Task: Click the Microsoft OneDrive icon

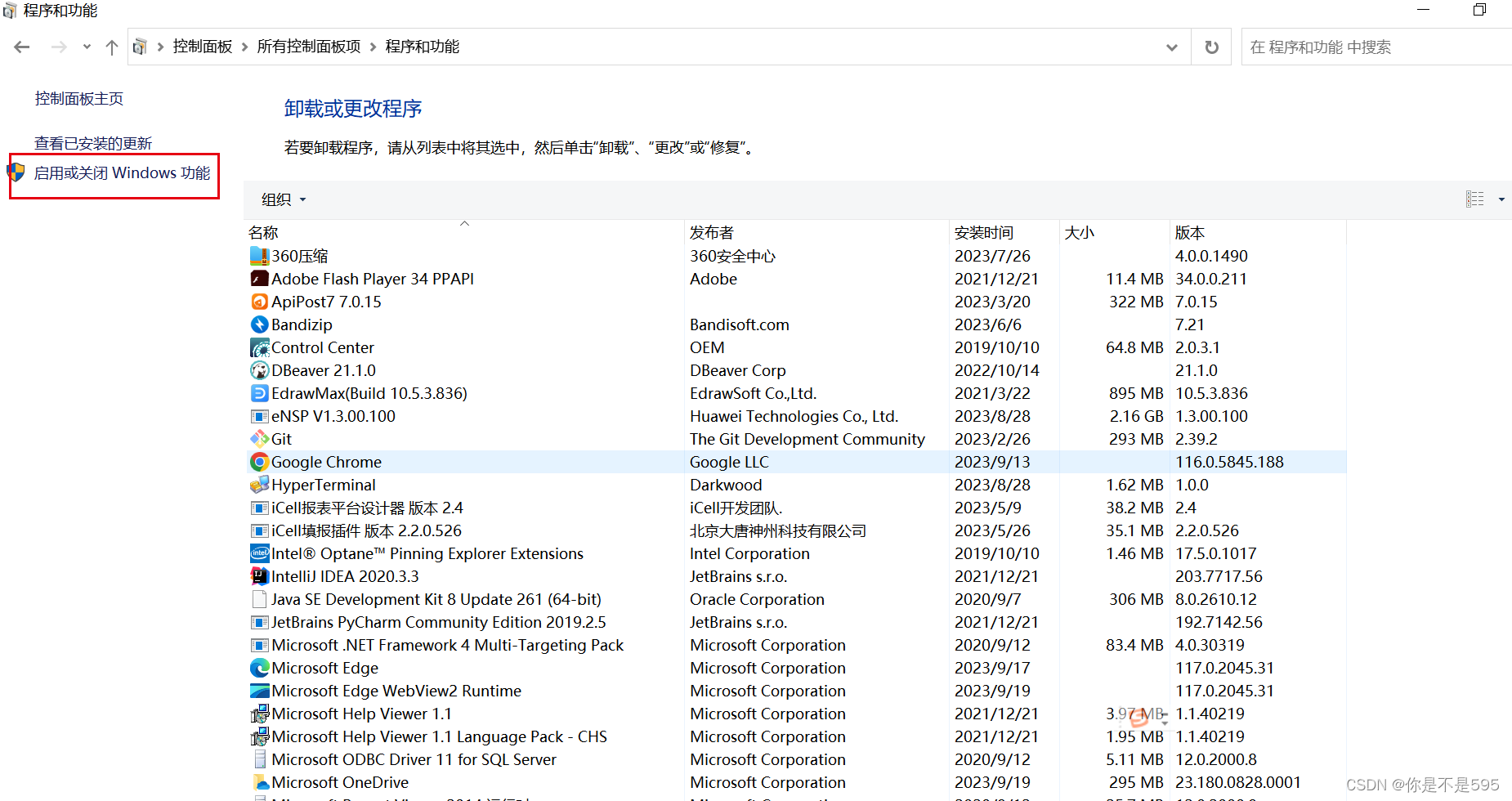Action: click(259, 782)
